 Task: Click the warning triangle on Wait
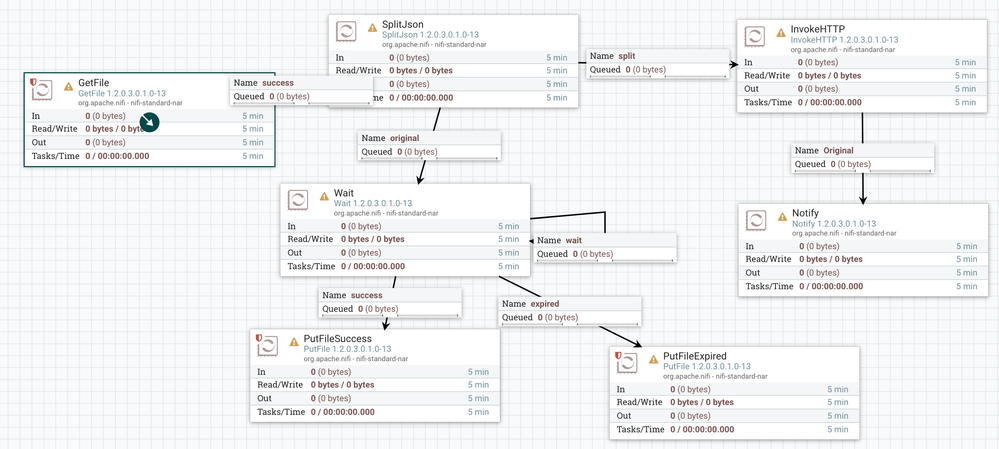pos(323,197)
